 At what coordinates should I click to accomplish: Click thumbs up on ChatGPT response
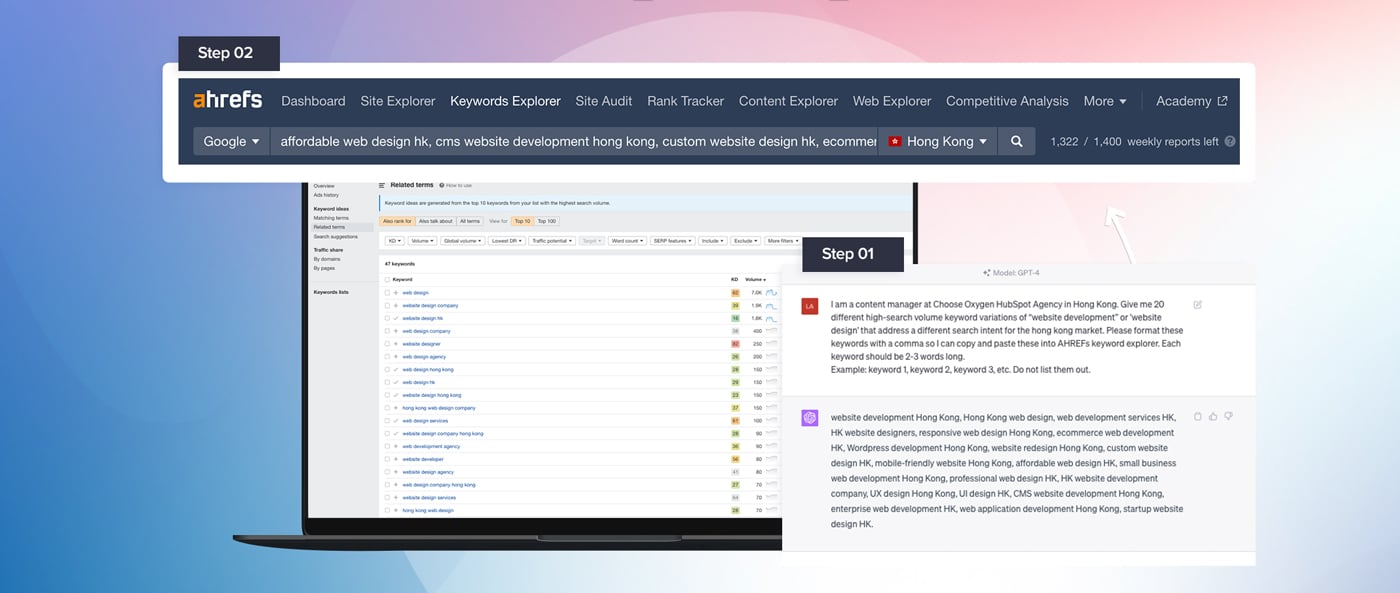pyautogui.click(x=1213, y=416)
